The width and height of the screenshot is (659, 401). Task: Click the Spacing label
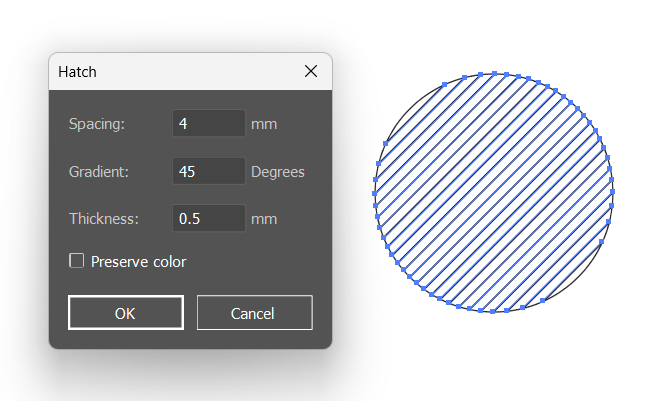point(97,124)
